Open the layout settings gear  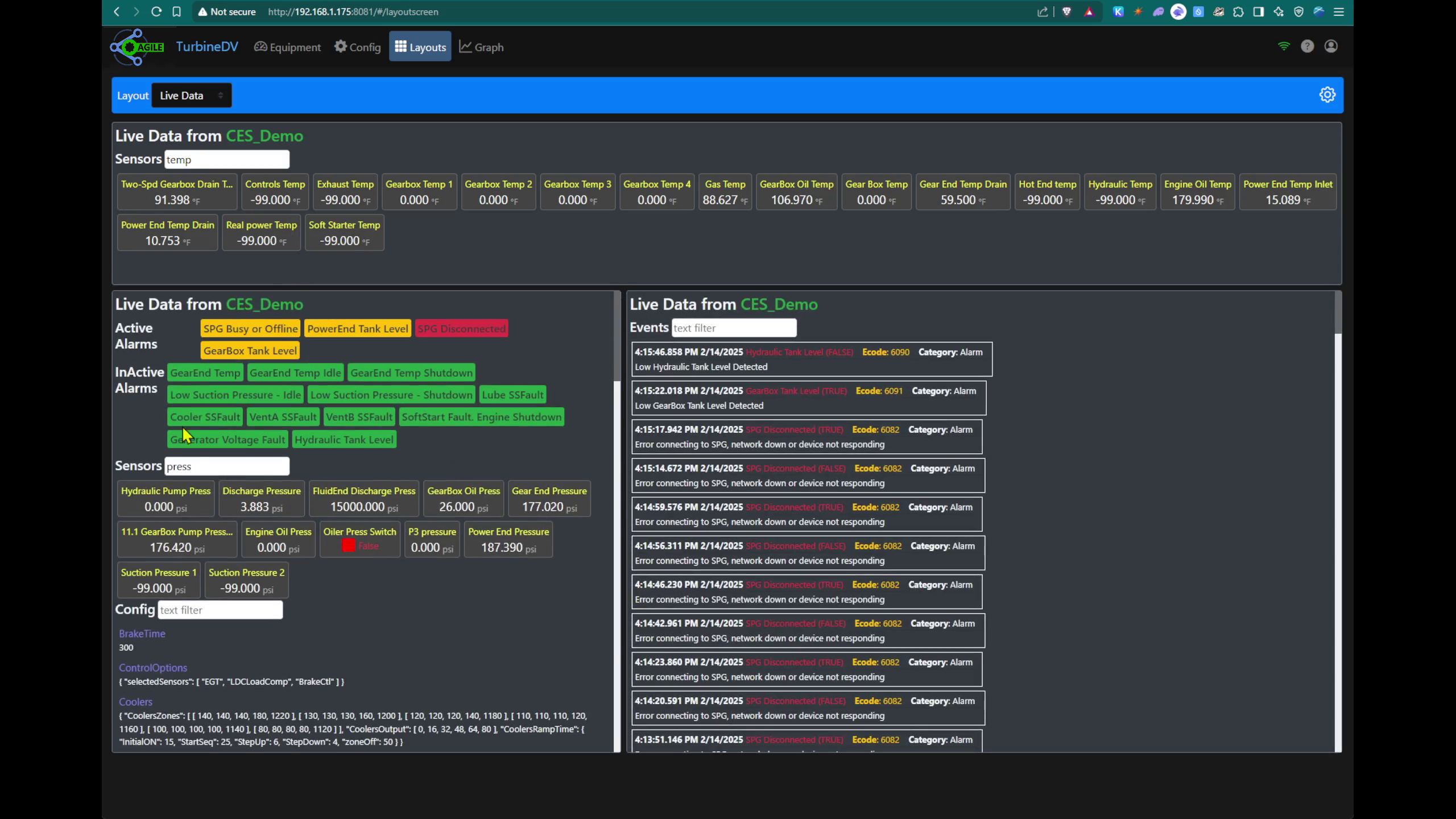pos(1327,94)
